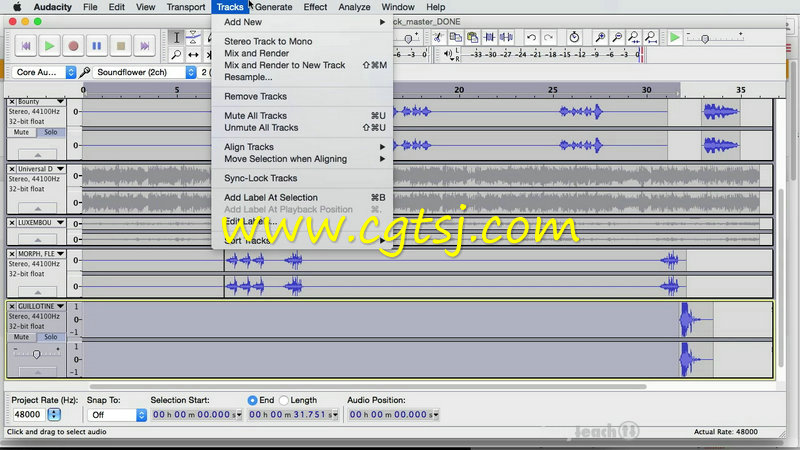Viewport: 800px width, 450px height.
Task: Open the Bounty track dropdown menu
Action: click(x=60, y=102)
